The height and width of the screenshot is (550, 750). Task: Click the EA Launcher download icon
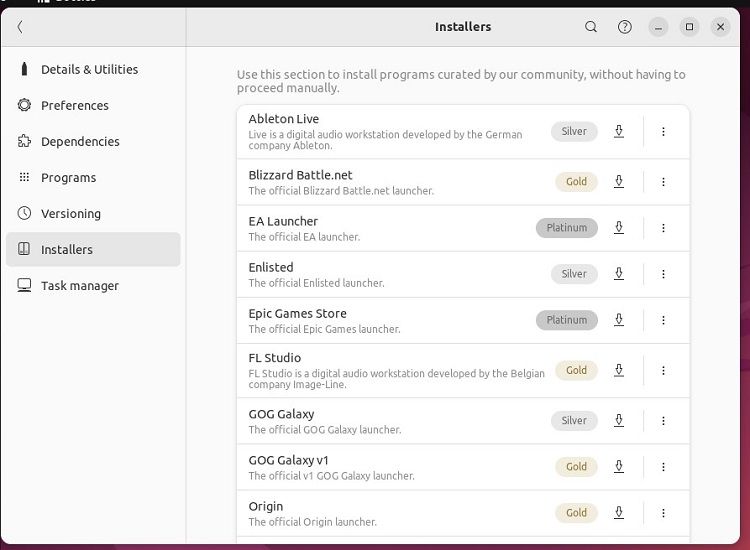[619, 228]
